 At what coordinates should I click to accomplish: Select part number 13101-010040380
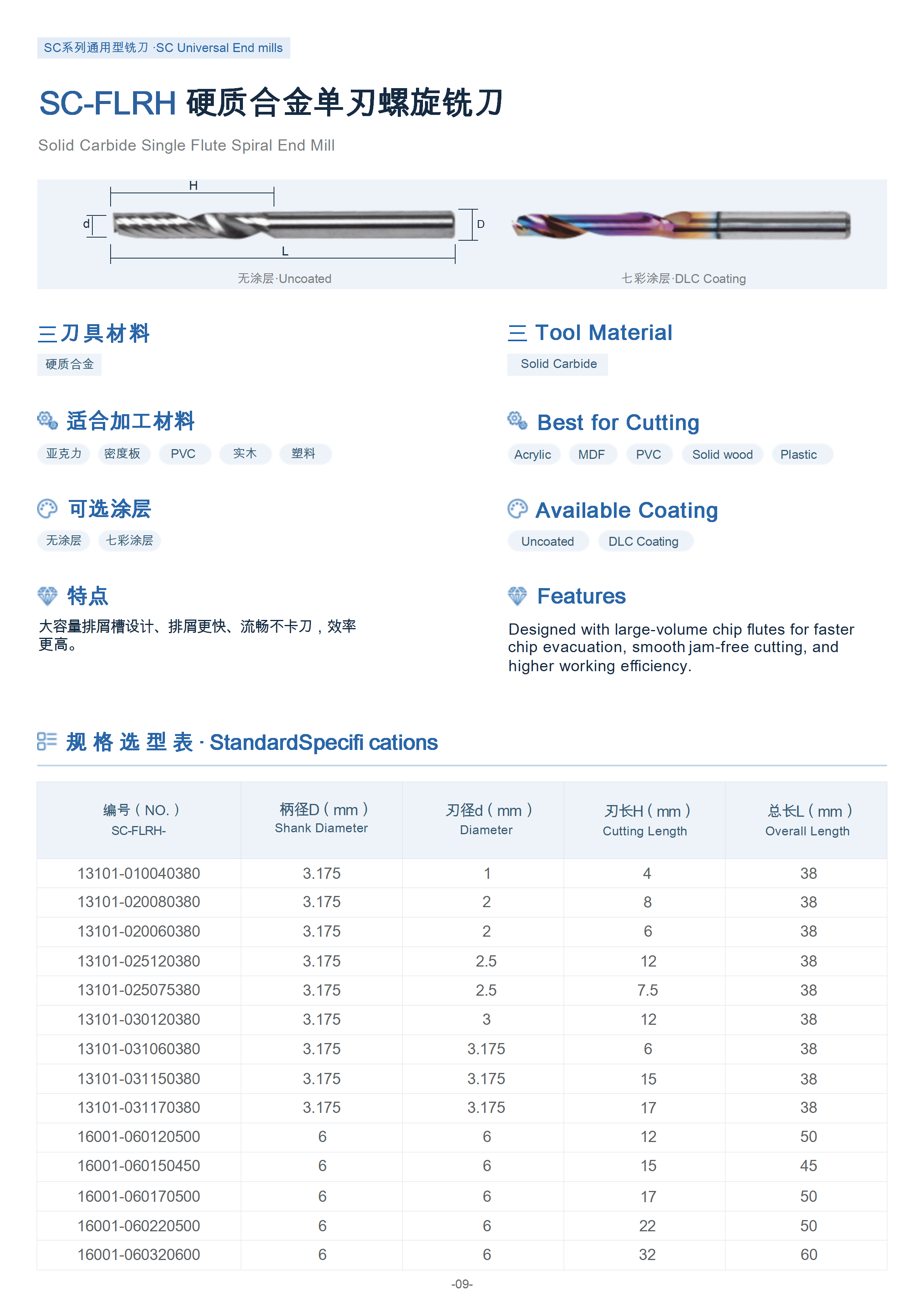139,873
